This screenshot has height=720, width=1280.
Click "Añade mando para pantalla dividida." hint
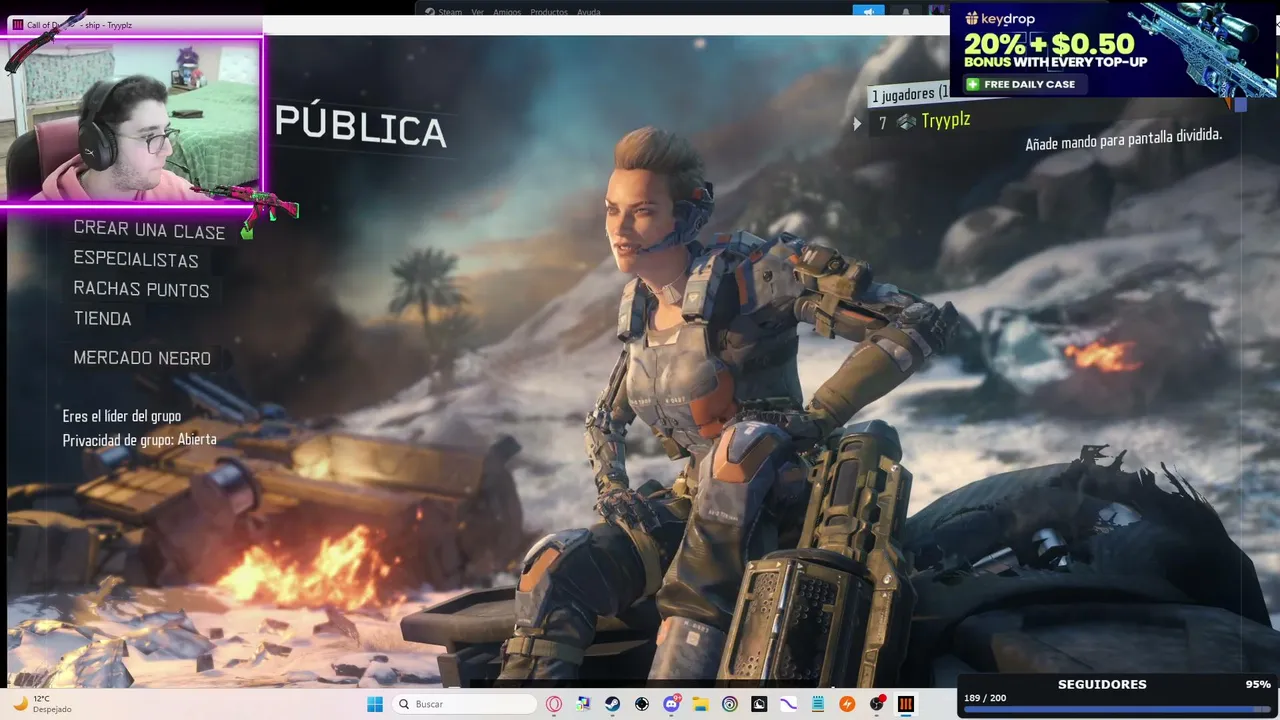tap(1124, 138)
